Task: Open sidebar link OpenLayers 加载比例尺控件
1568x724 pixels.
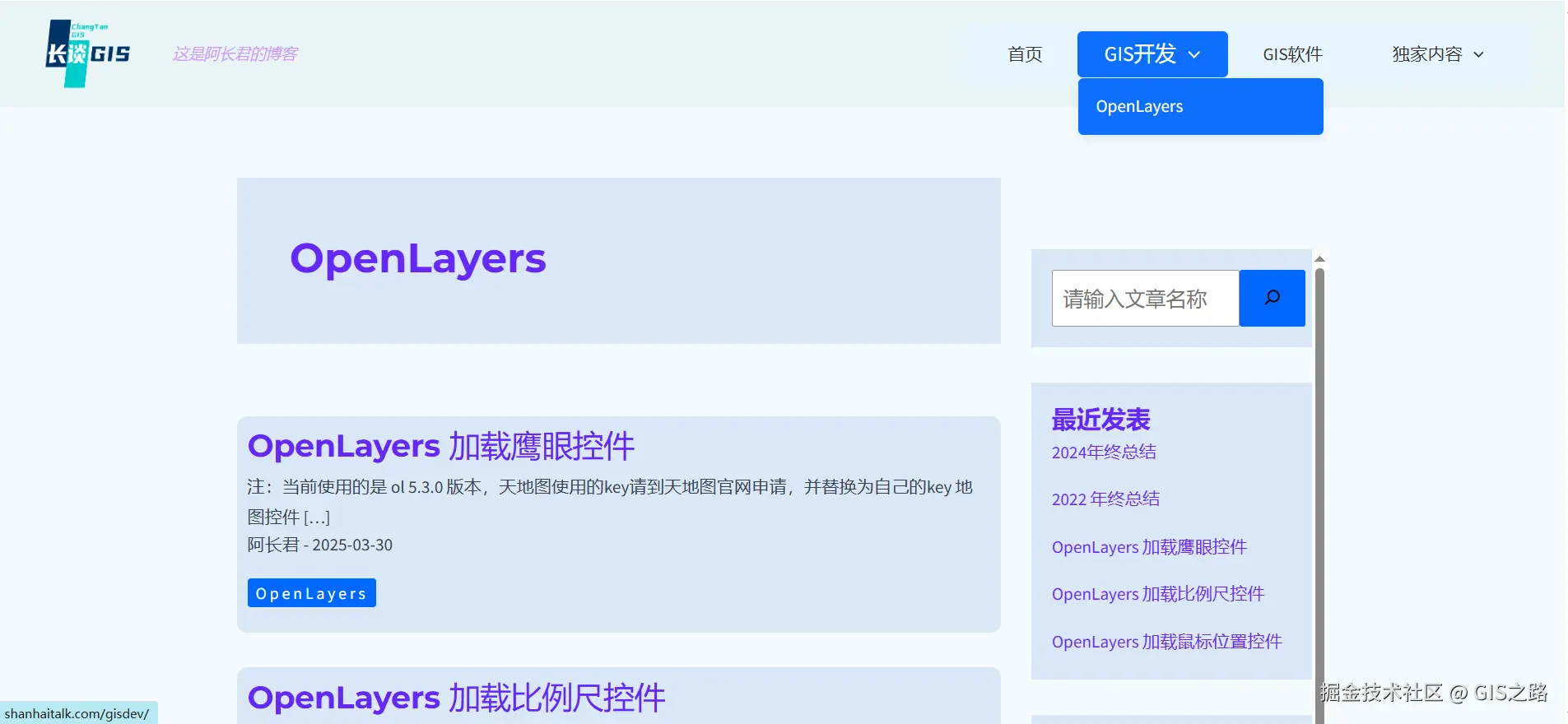Action: point(1158,594)
